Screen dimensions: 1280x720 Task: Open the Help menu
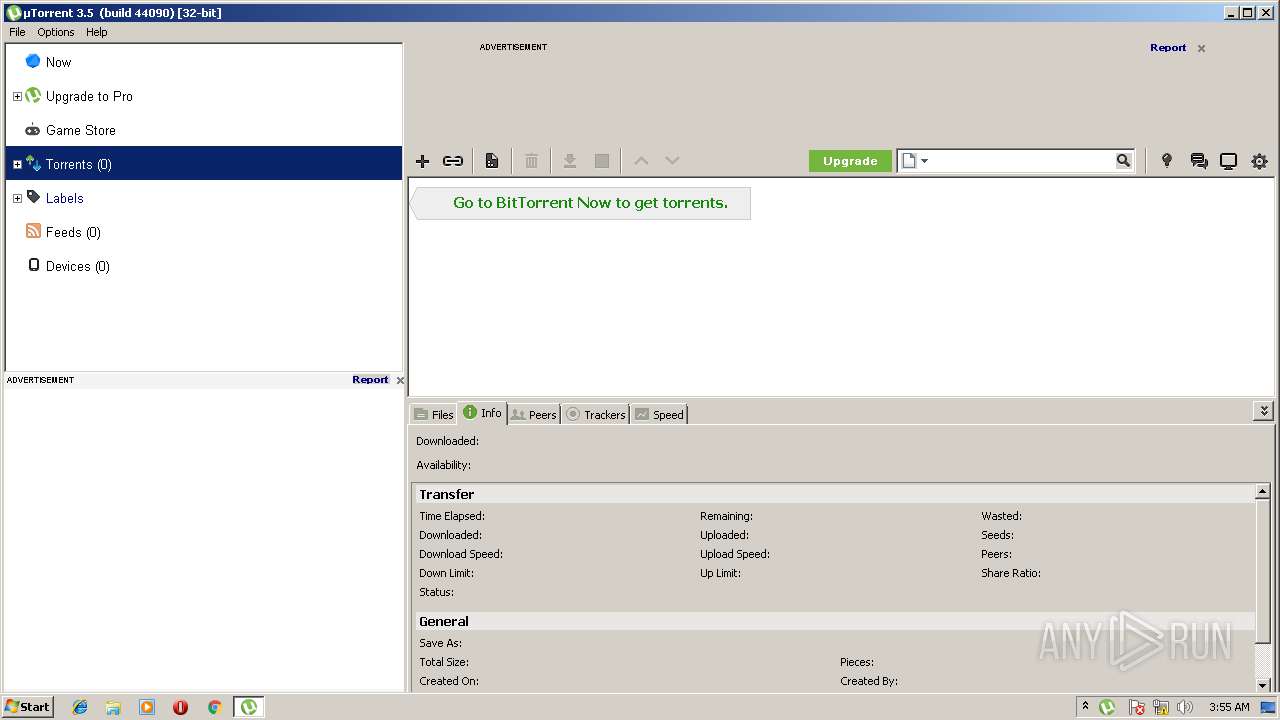96,32
